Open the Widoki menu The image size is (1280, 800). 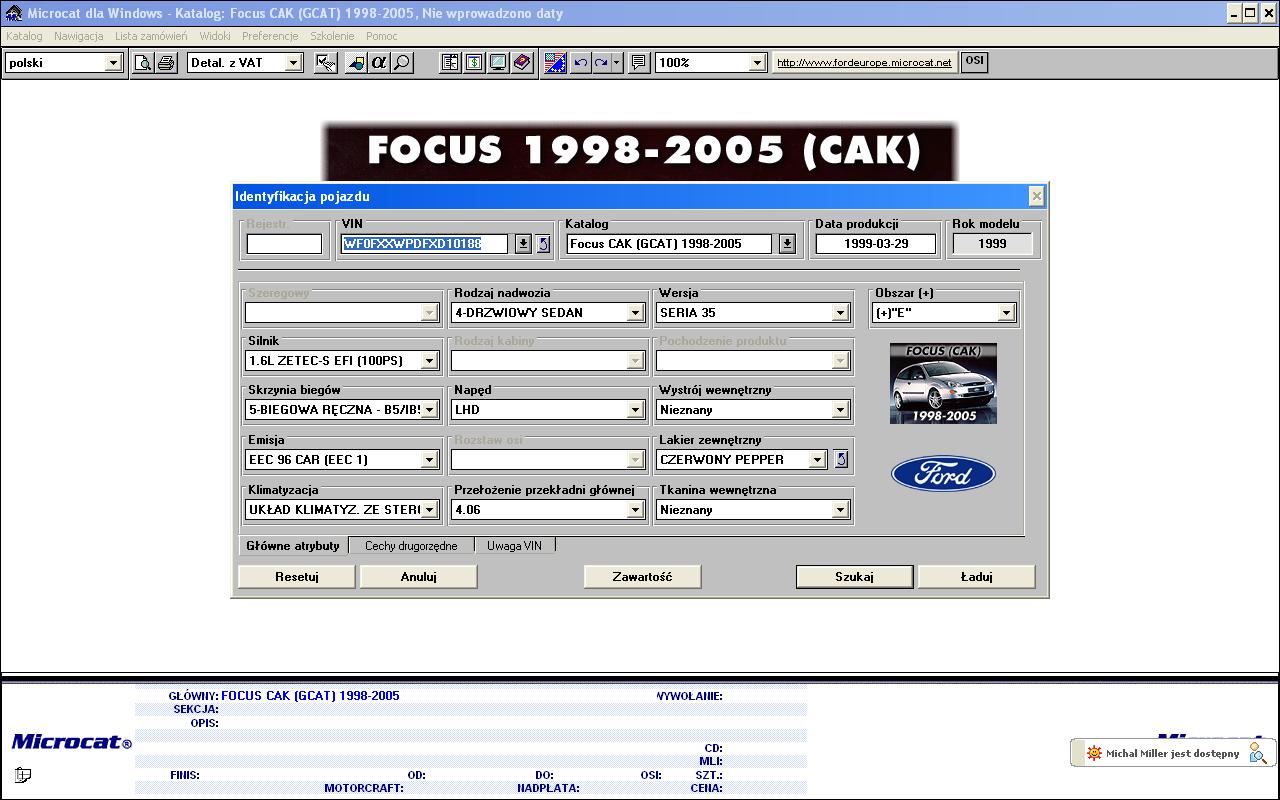[215, 36]
